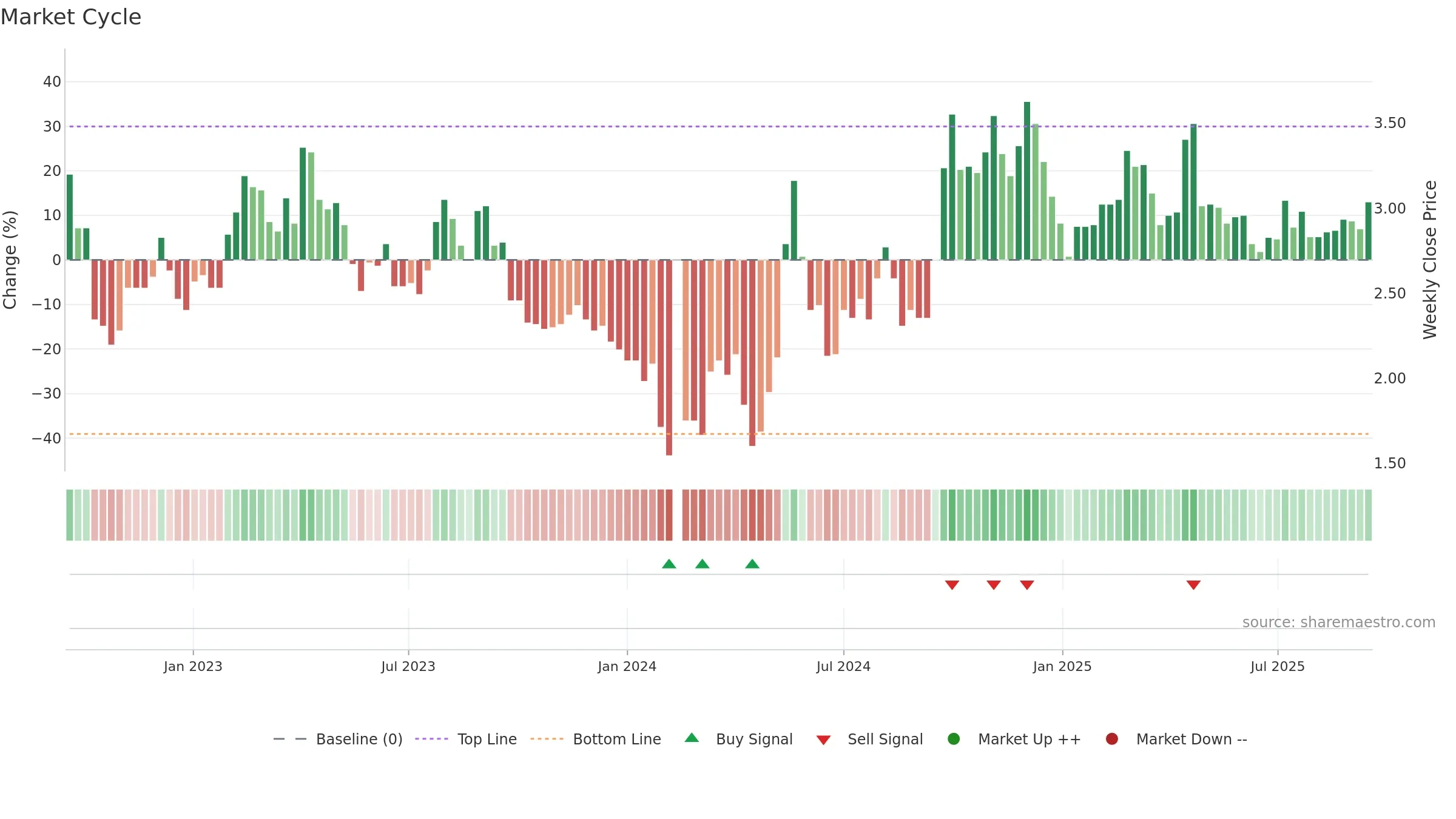This screenshot has width=1456, height=819.
Task: Click the first dark green bar at chart start
Action: (x=70, y=217)
